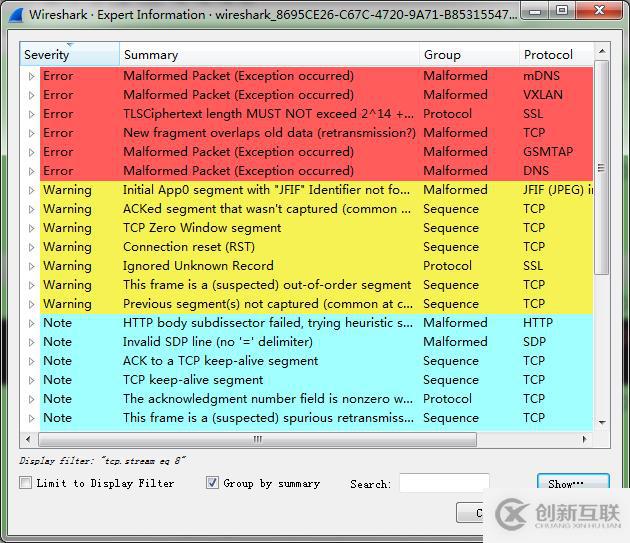Sort by the Summary column header

pos(269,54)
